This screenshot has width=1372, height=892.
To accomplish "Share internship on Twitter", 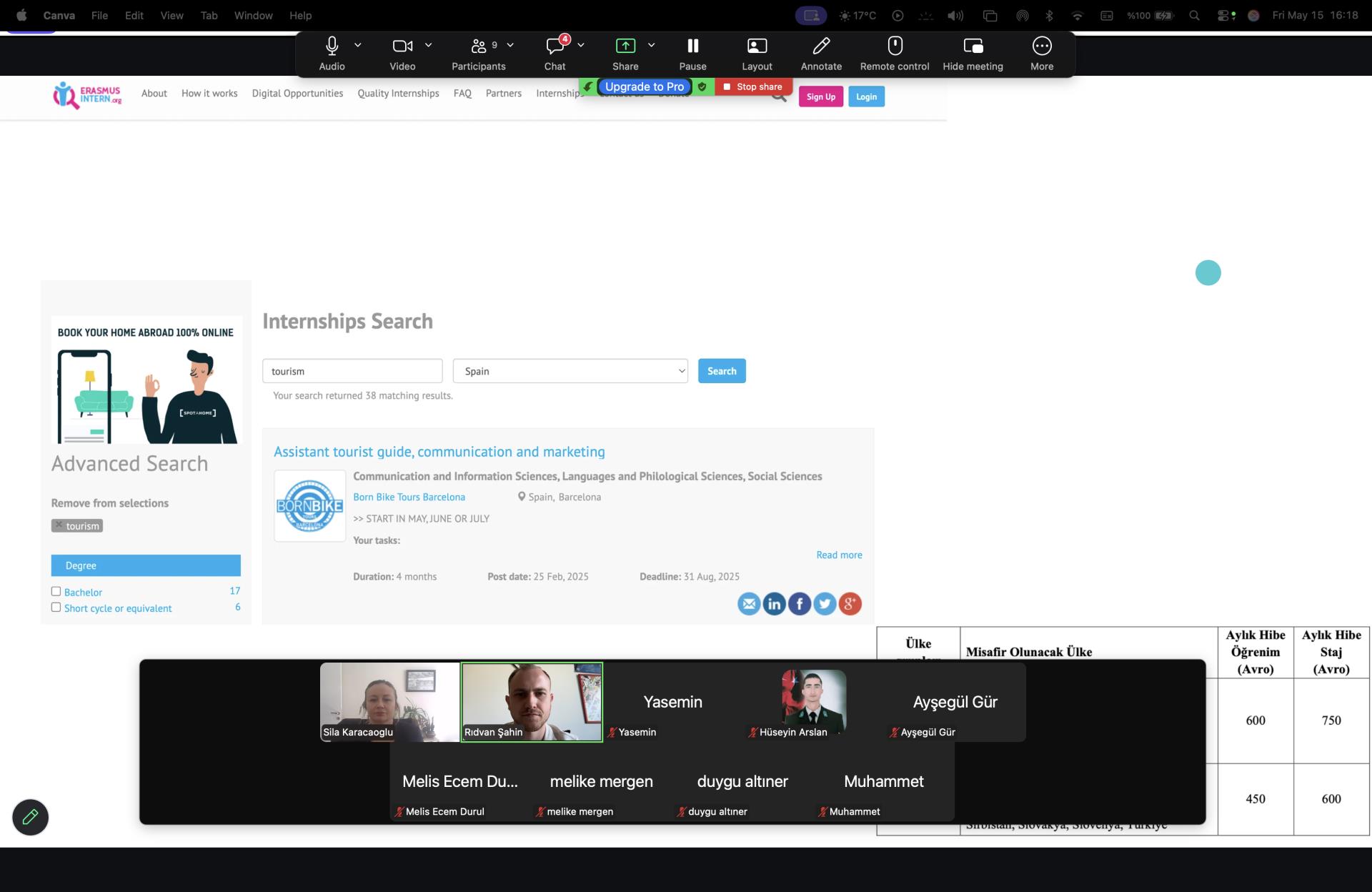I will tap(825, 604).
